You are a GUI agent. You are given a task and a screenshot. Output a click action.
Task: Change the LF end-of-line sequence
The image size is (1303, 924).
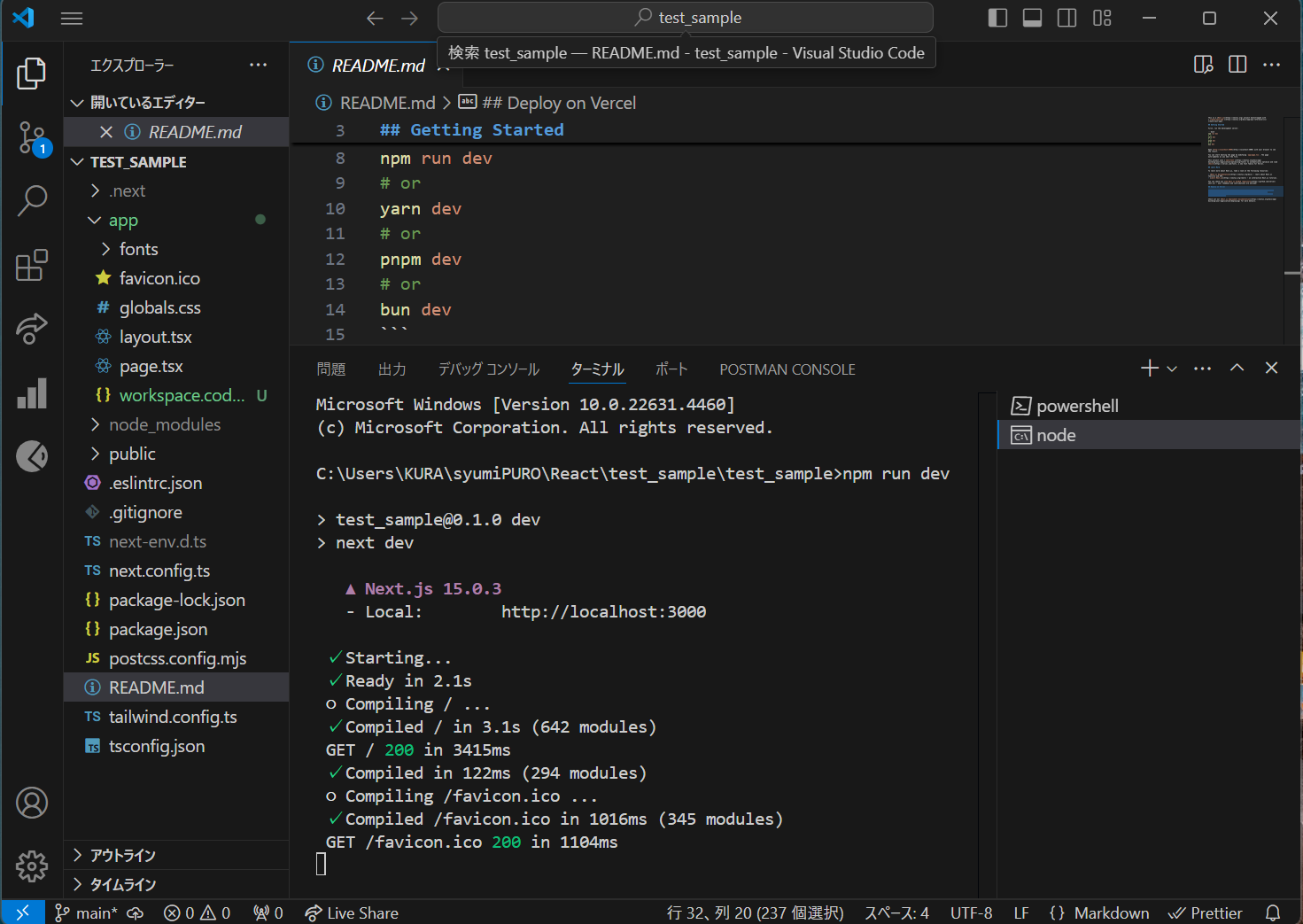[x=1021, y=912]
